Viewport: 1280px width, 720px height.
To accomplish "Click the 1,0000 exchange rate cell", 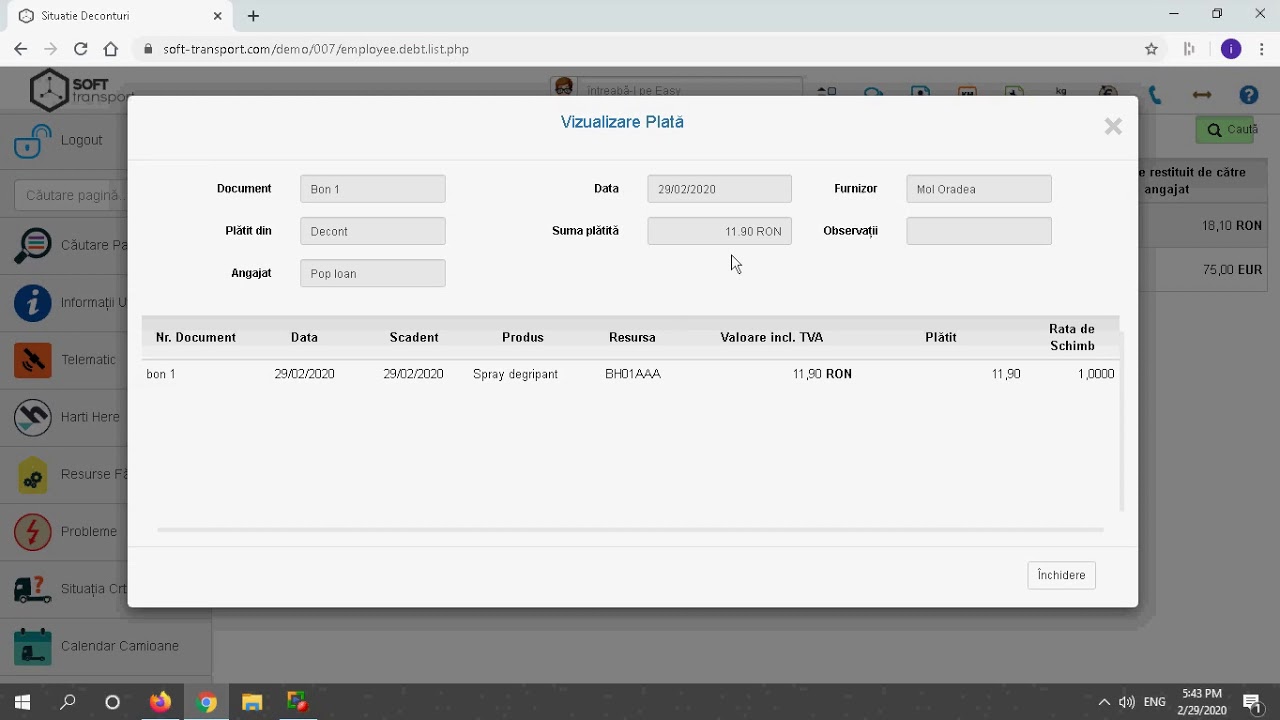I will point(1096,374).
